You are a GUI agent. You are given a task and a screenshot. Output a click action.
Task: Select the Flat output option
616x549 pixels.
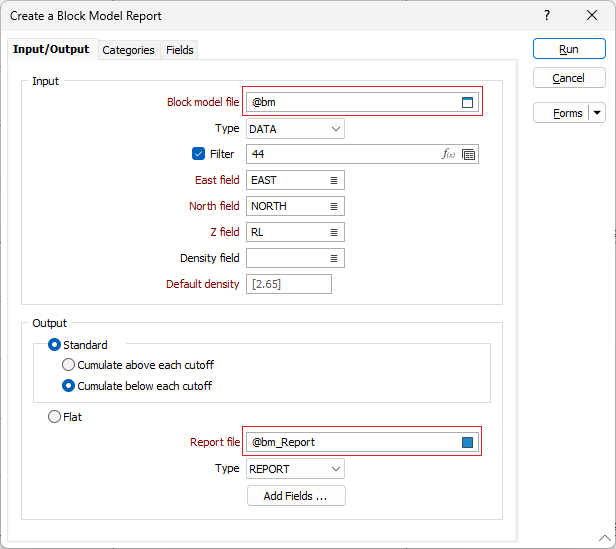tap(54, 417)
